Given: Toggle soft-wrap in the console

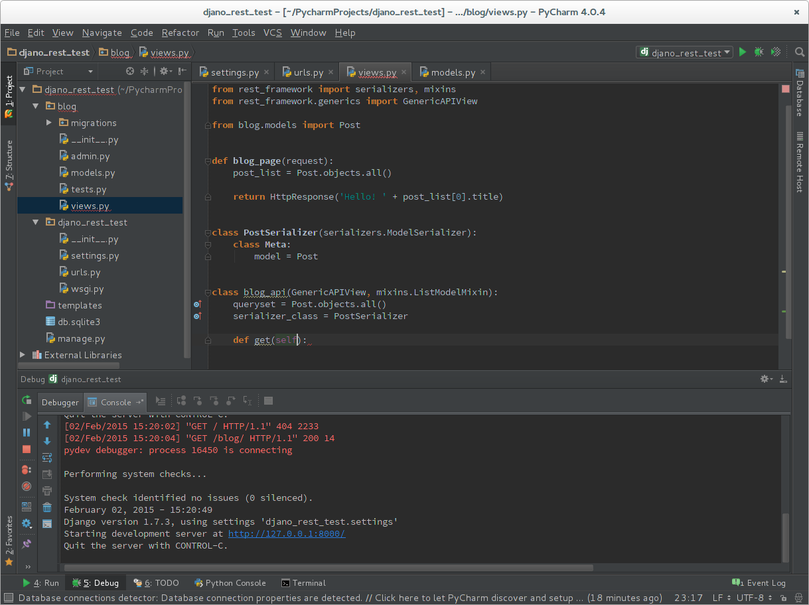Looking at the screenshot, I should pyautogui.click(x=47, y=457).
